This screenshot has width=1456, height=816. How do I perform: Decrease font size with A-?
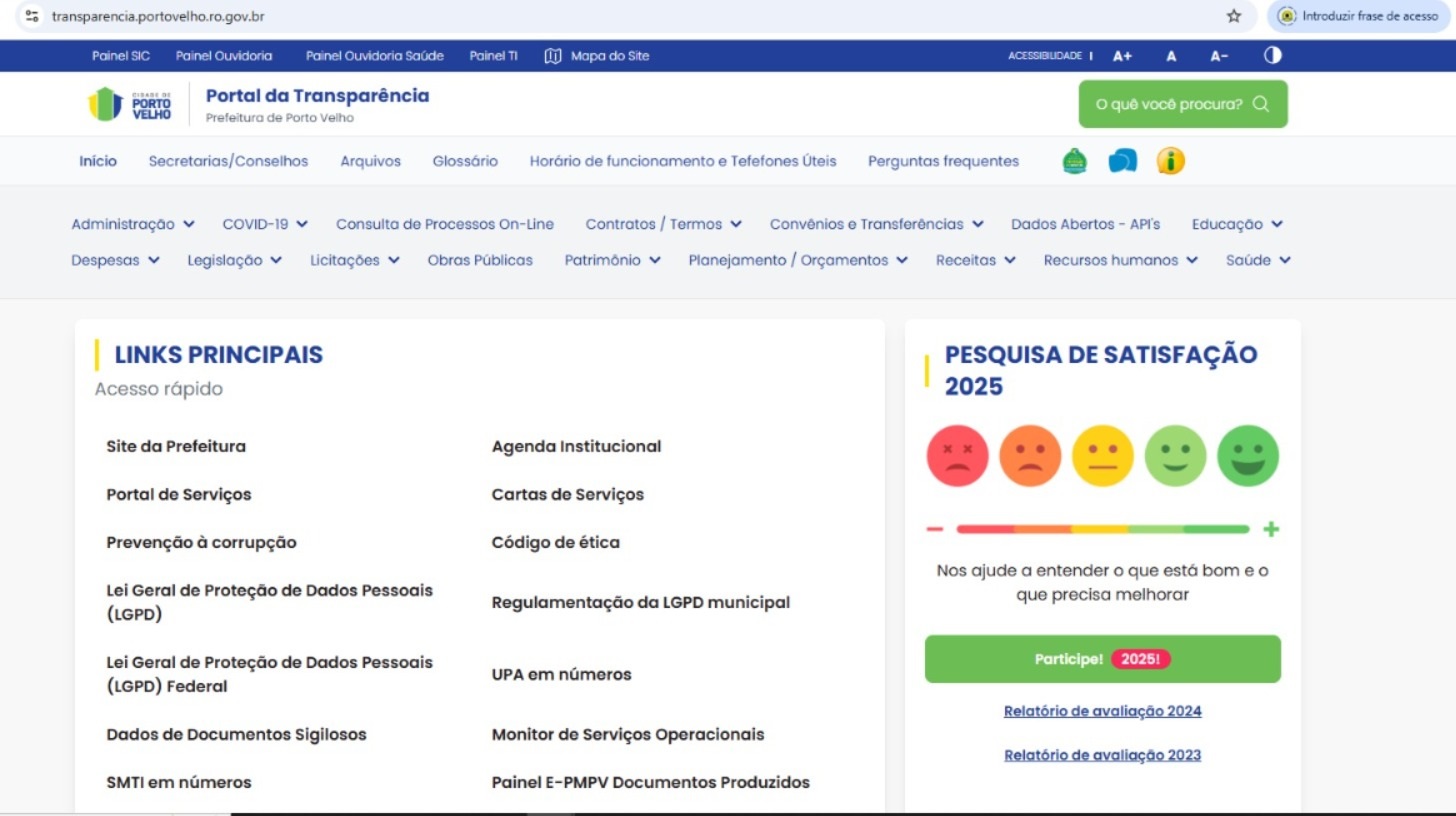click(1219, 56)
